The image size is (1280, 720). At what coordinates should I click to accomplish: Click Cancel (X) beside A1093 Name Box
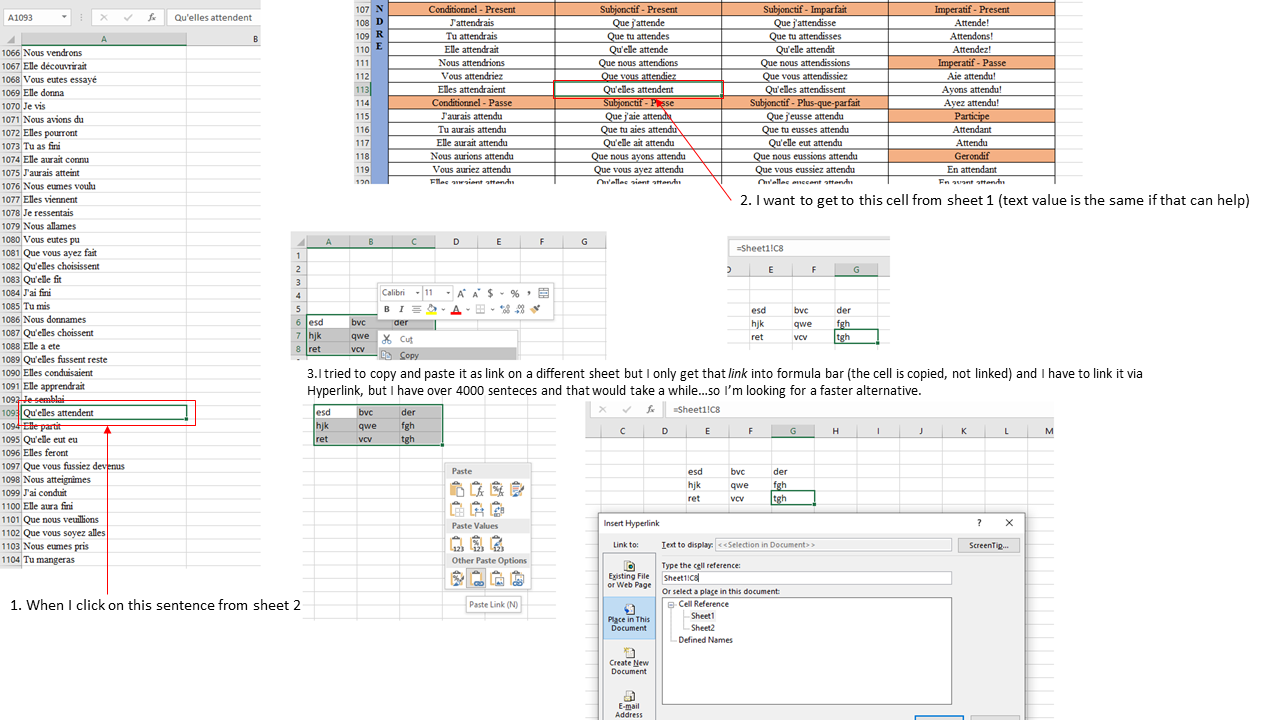[x=105, y=17]
